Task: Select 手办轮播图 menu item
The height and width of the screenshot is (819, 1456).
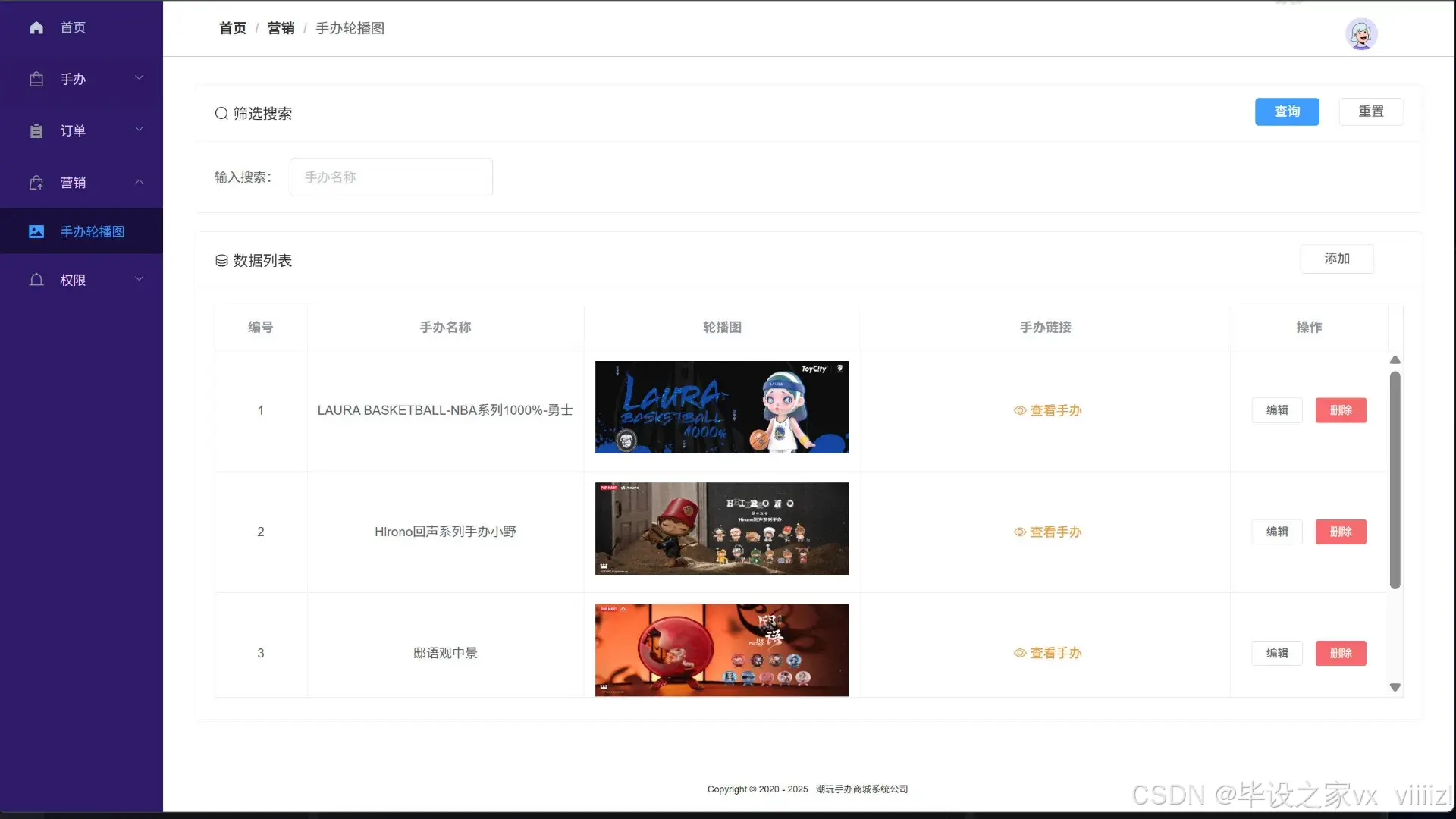Action: coord(81,231)
